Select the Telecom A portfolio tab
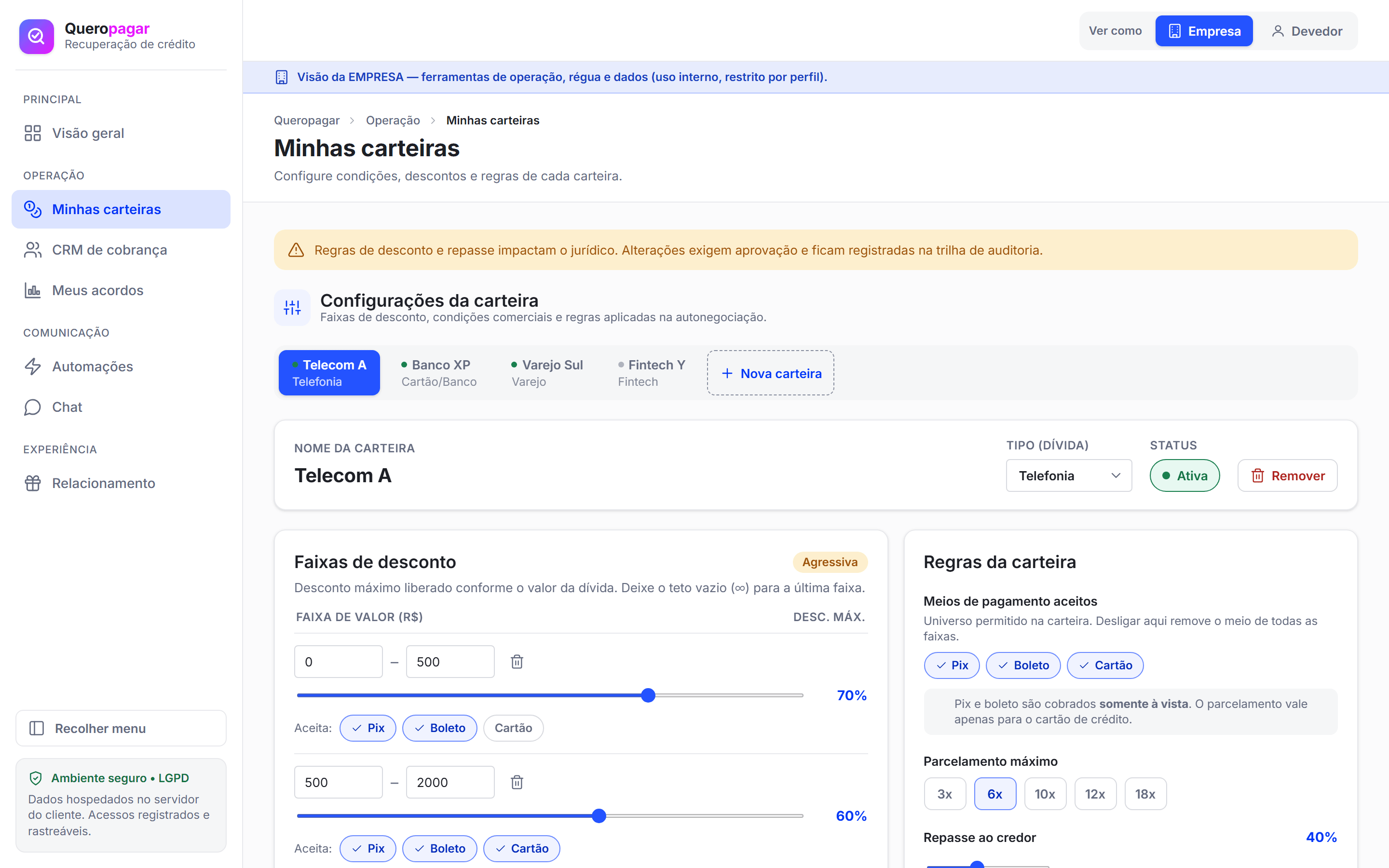This screenshot has height=868, width=1389. (x=329, y=373)
